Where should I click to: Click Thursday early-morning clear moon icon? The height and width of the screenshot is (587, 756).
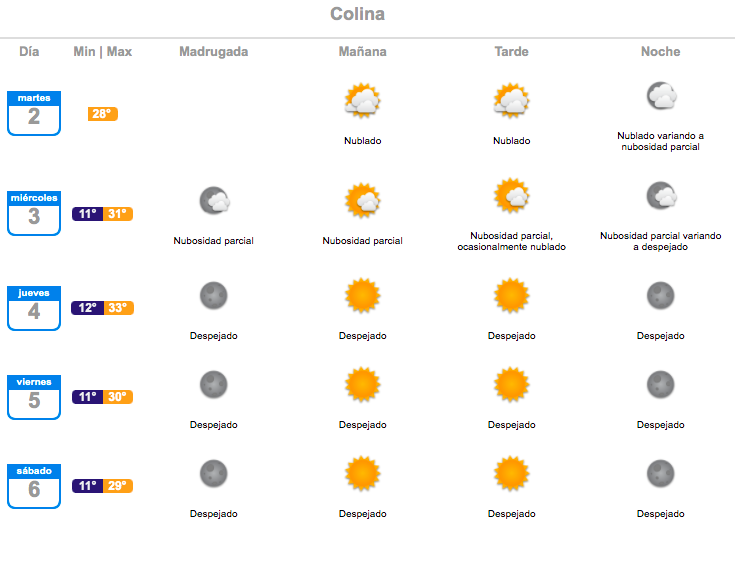pos(214,296)
